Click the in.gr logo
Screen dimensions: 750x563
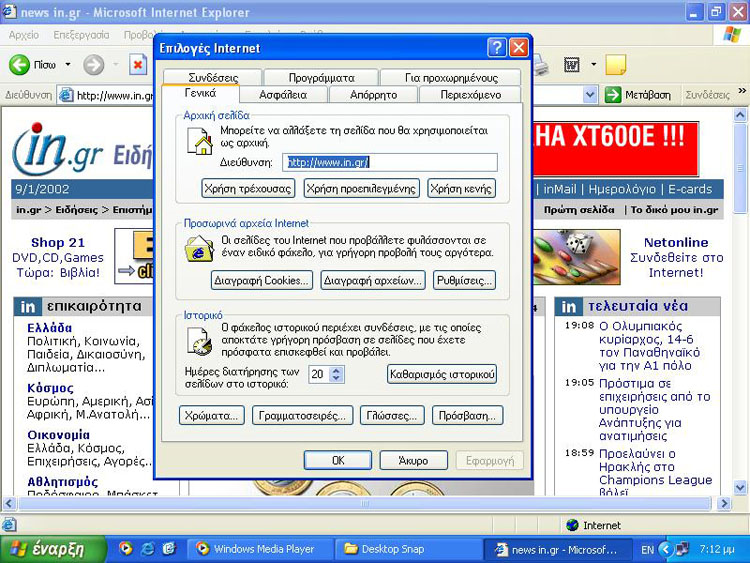57,150
